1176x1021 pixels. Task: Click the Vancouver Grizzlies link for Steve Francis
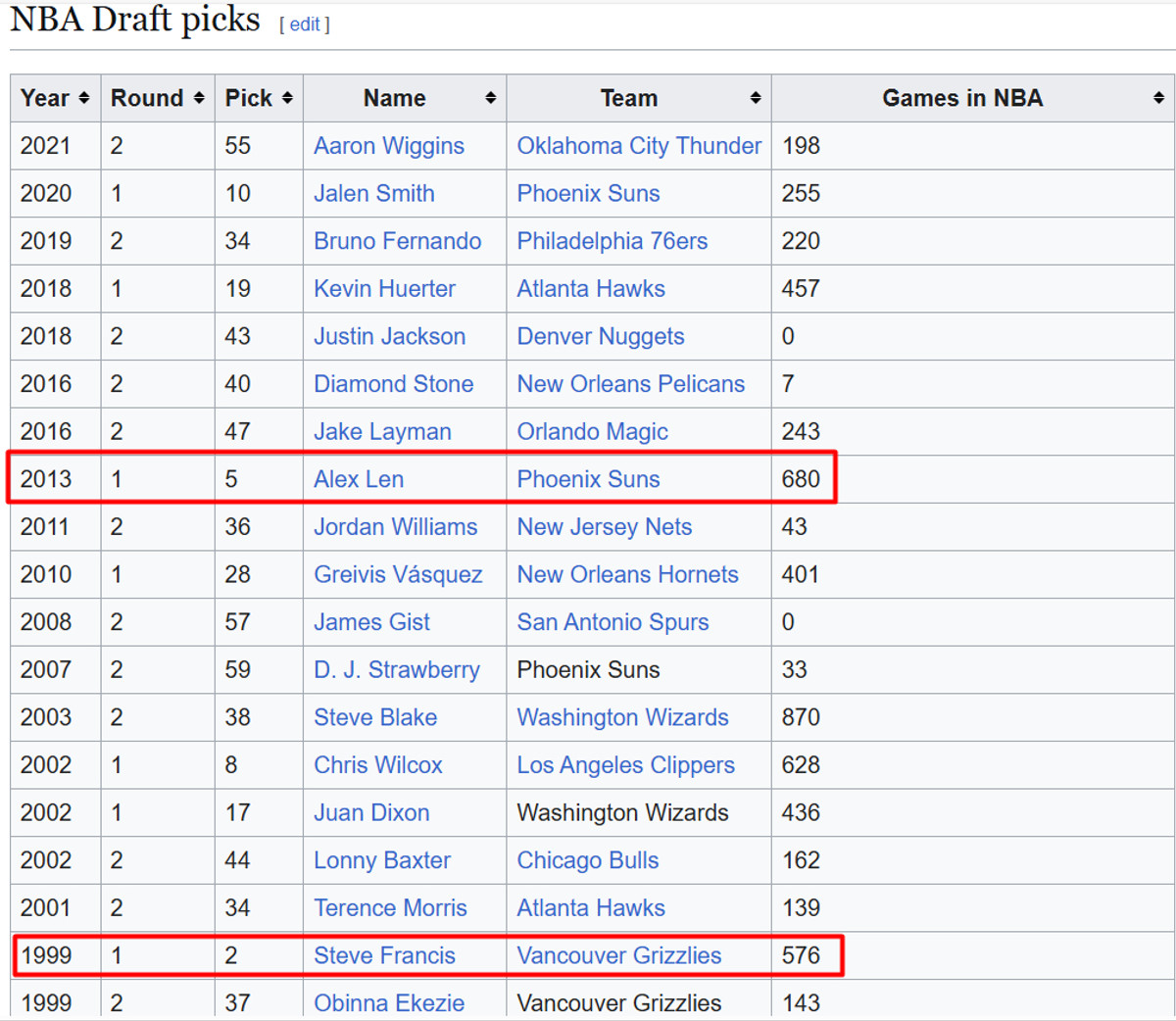pyautogui.click(x=618, y=955)
